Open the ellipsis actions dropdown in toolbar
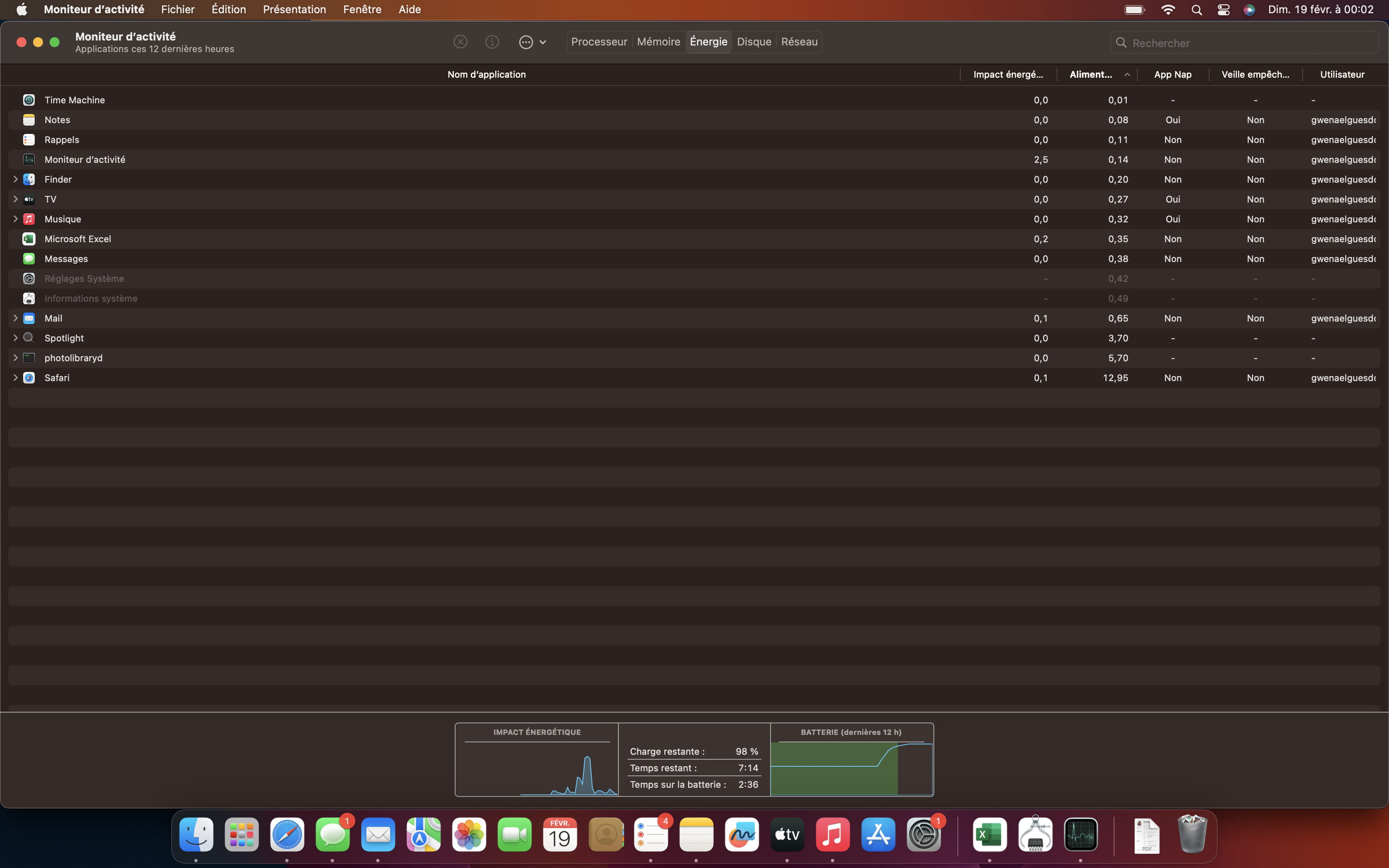The width and height of the screenshot is (1389, 868). tap(532, 42)
